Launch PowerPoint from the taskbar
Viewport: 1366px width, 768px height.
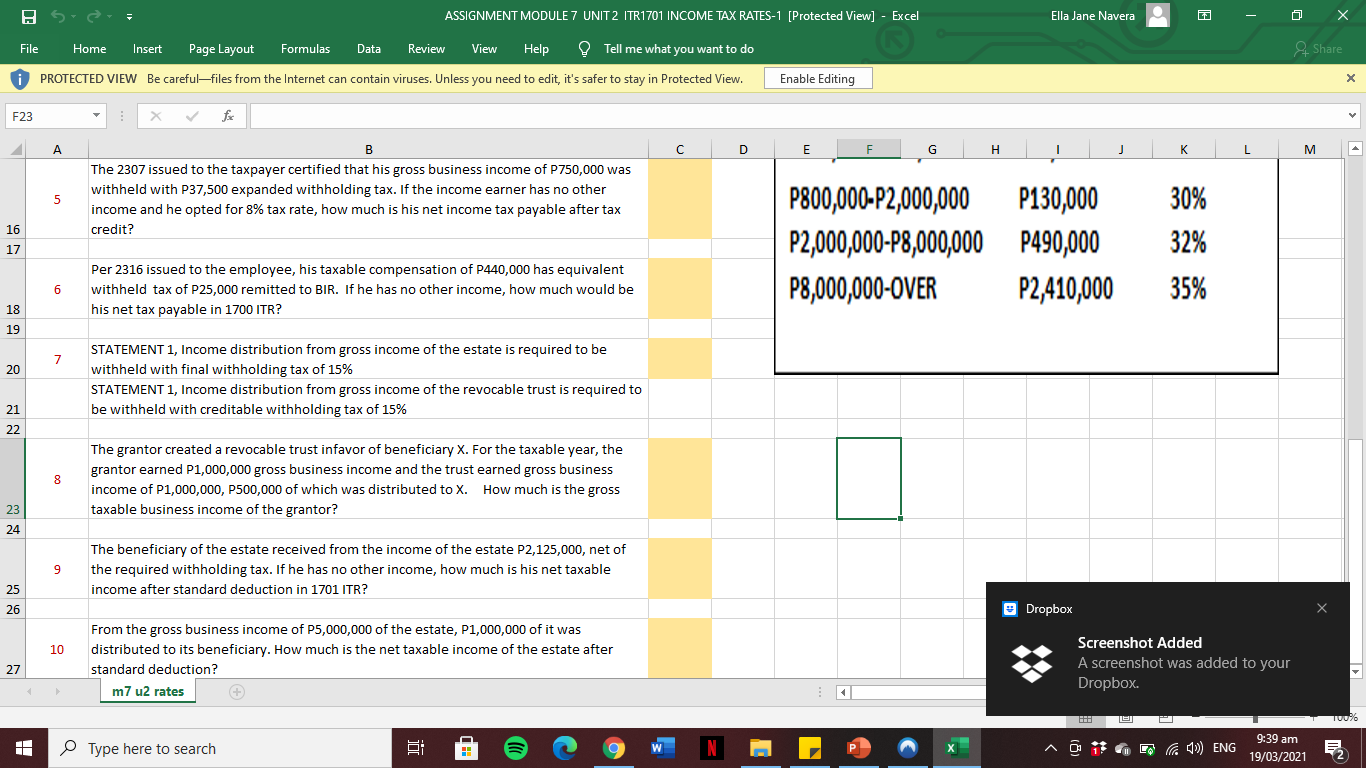pos(858,748)
